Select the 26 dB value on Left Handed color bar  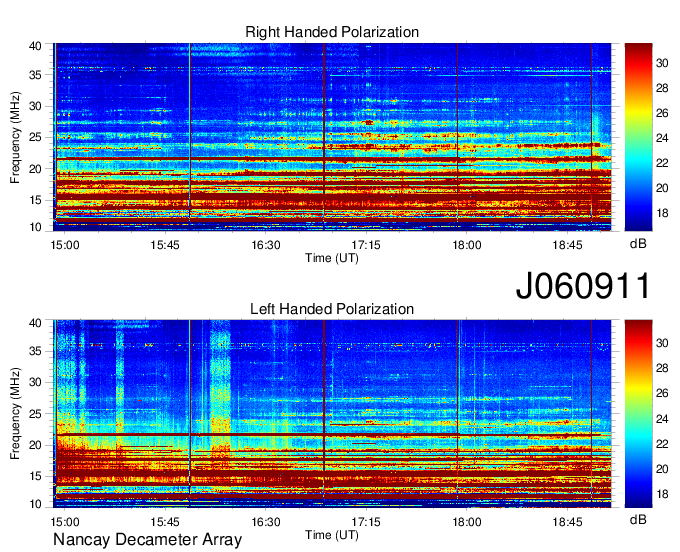point(662,393)
